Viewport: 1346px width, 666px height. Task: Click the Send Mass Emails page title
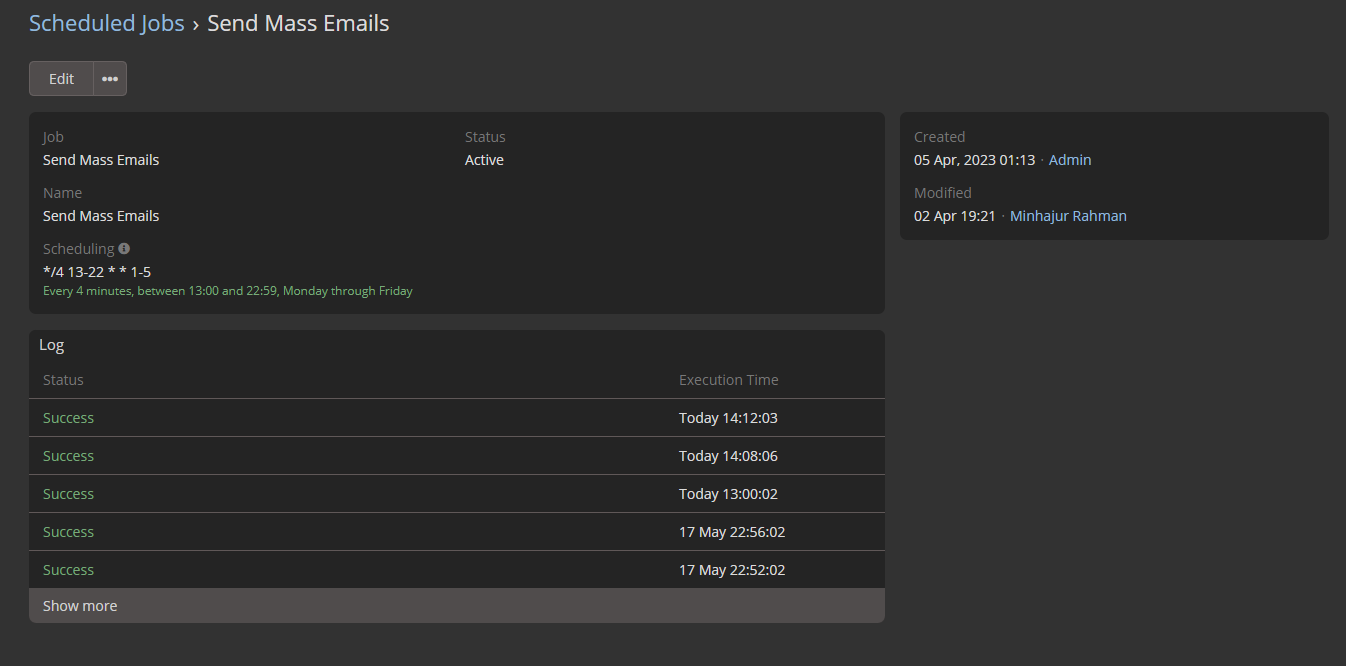(x=298, y=24)
